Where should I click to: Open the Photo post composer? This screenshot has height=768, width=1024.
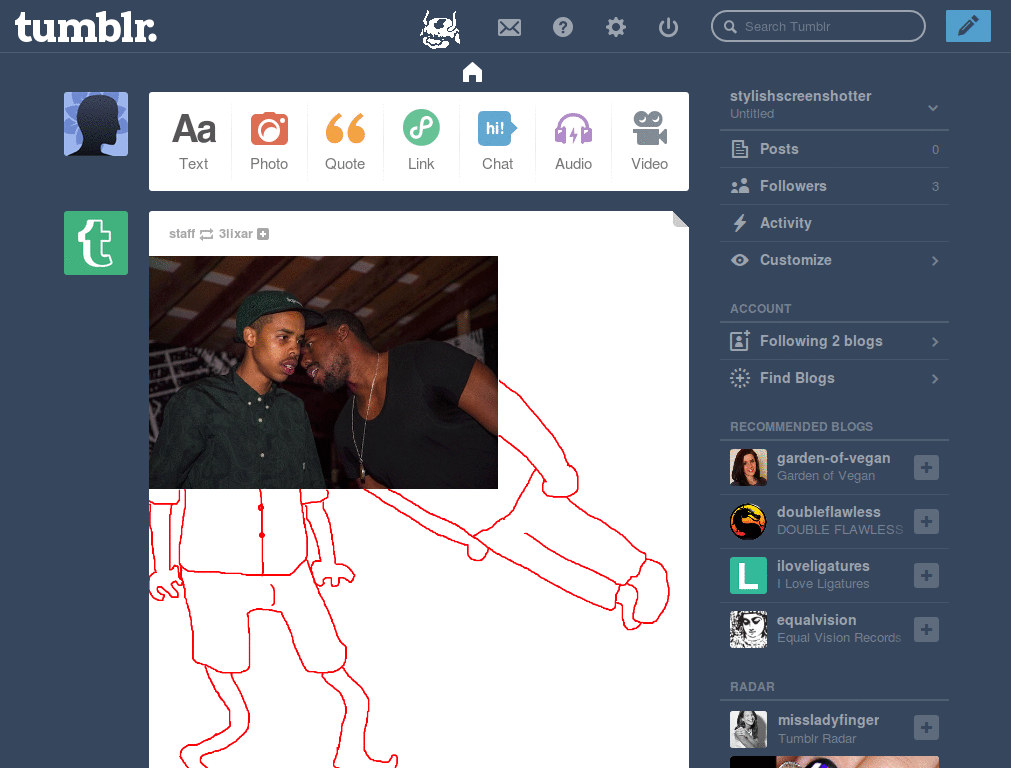click(x=269, y=140)
